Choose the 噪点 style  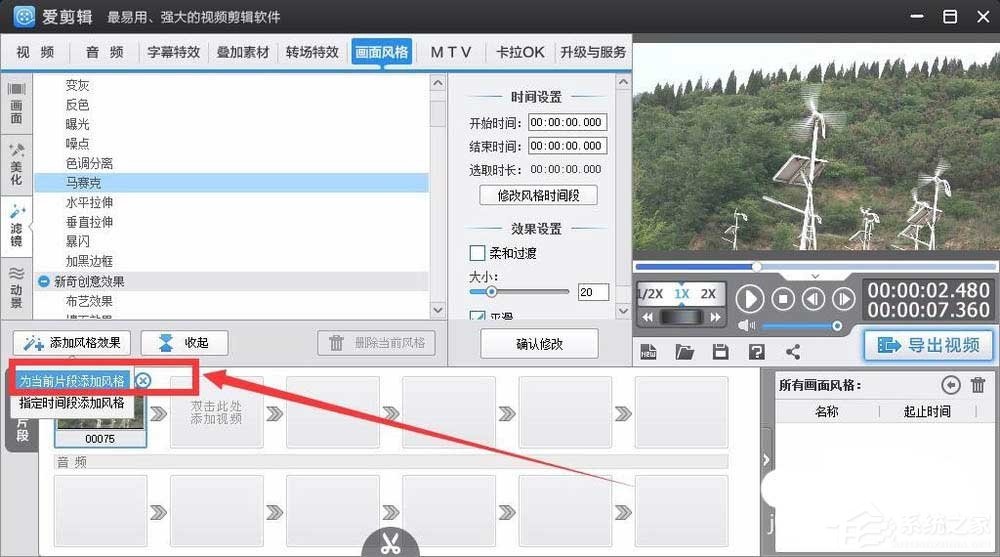click(x=77, y=144)
